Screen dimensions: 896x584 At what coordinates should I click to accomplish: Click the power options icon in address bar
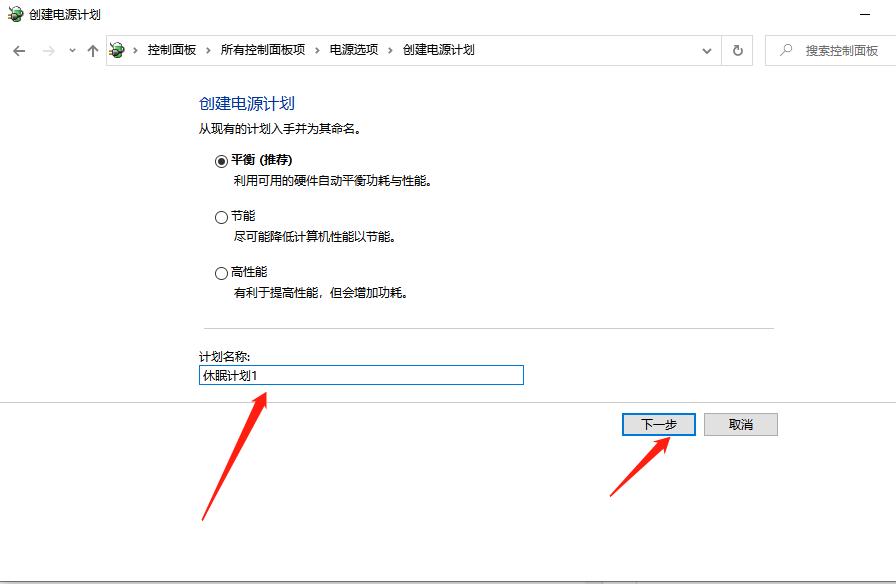coord(117,50)
